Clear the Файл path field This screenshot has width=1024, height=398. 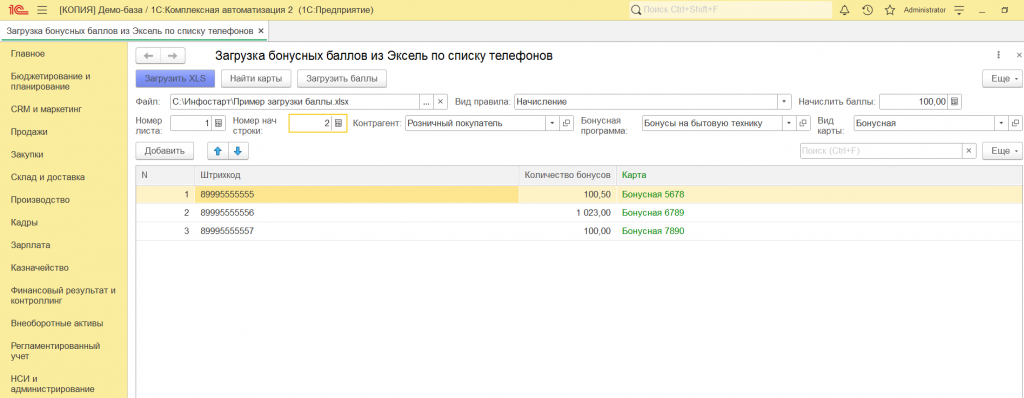440,102
